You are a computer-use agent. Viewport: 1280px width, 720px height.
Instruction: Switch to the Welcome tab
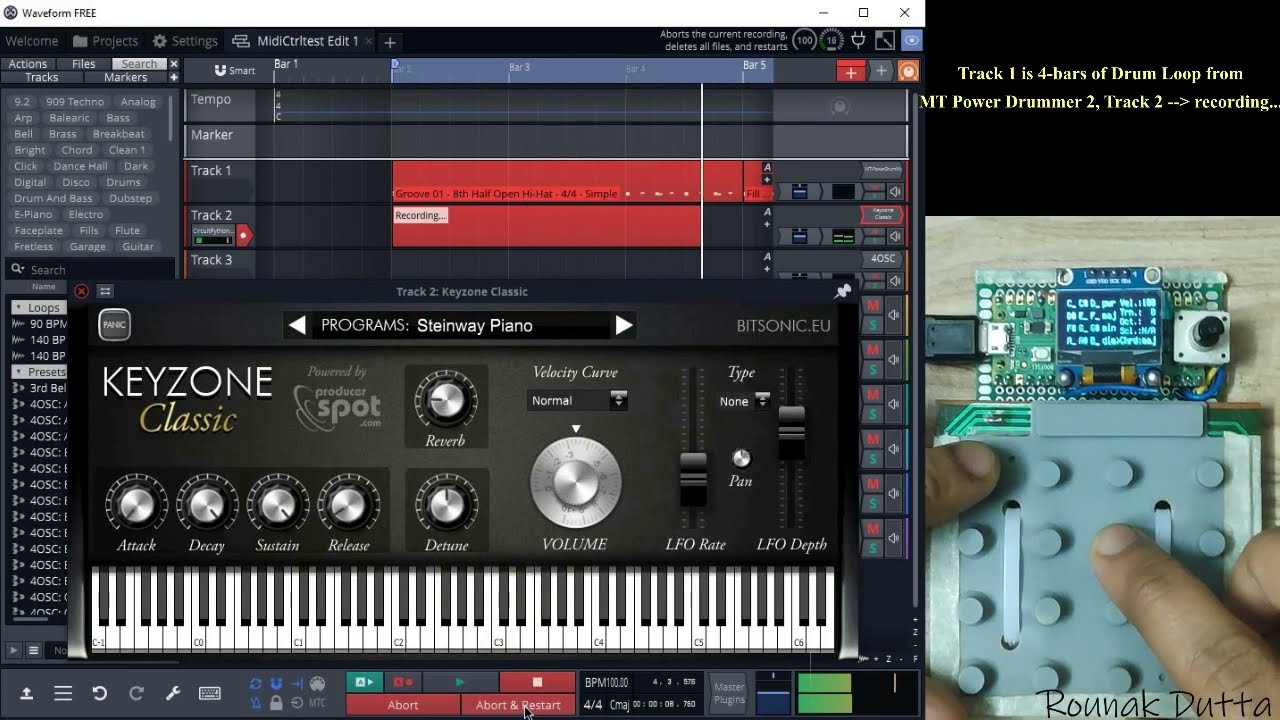coord(31,41)
